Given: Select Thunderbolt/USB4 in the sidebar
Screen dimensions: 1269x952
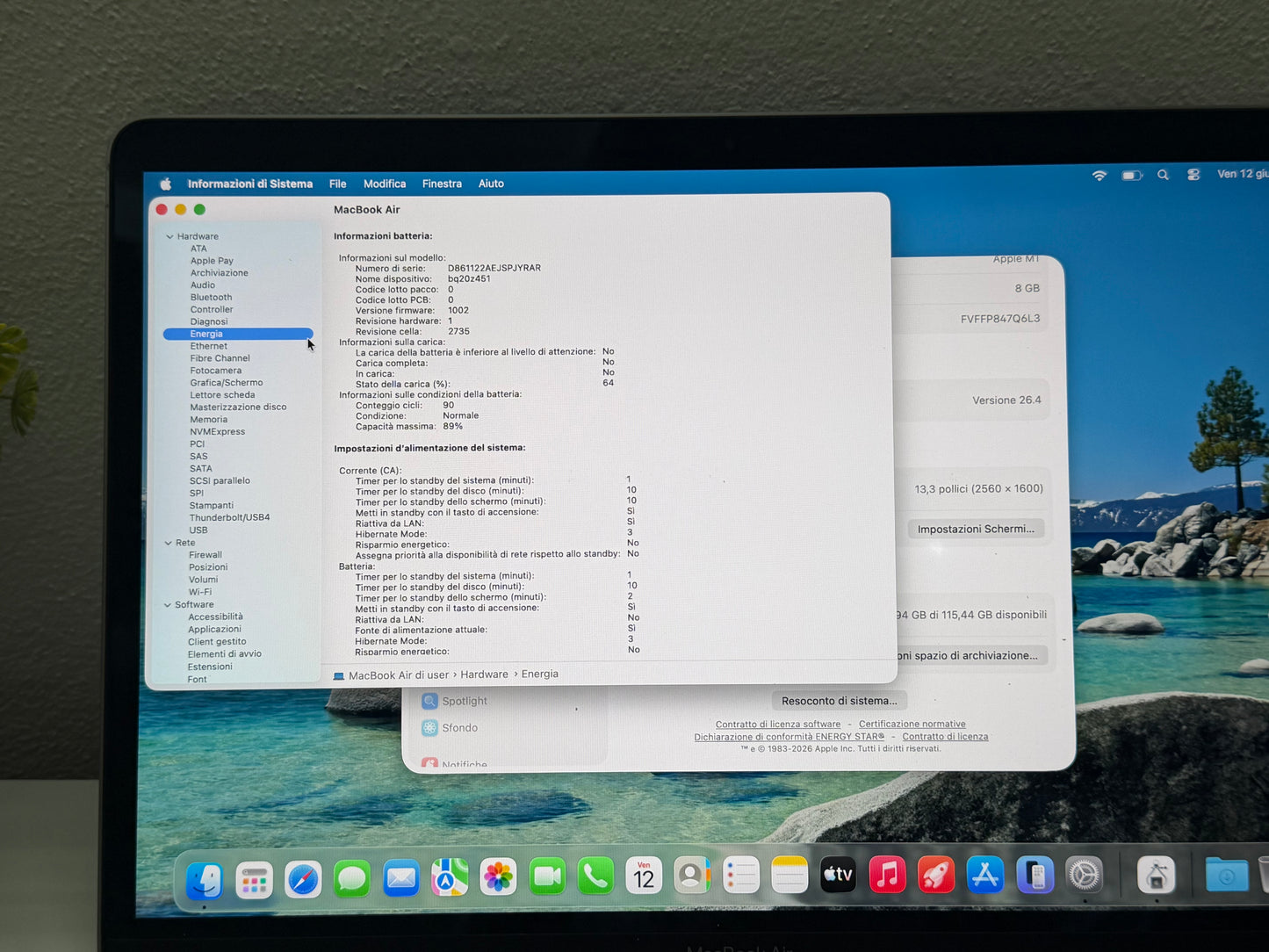Looking at the screenshot, I should tap(229, 517).
